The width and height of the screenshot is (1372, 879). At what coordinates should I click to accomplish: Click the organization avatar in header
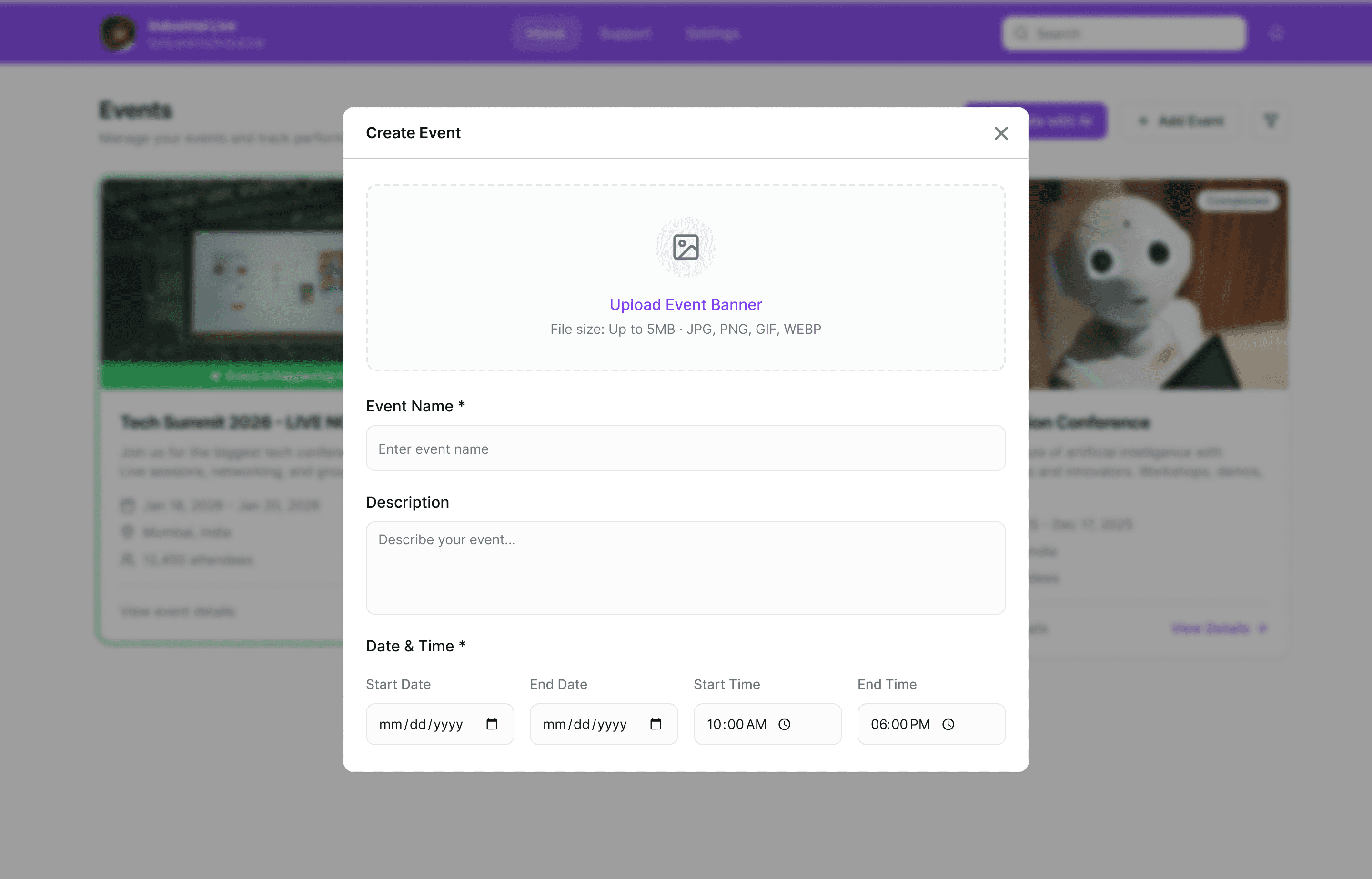coord(118,34)
